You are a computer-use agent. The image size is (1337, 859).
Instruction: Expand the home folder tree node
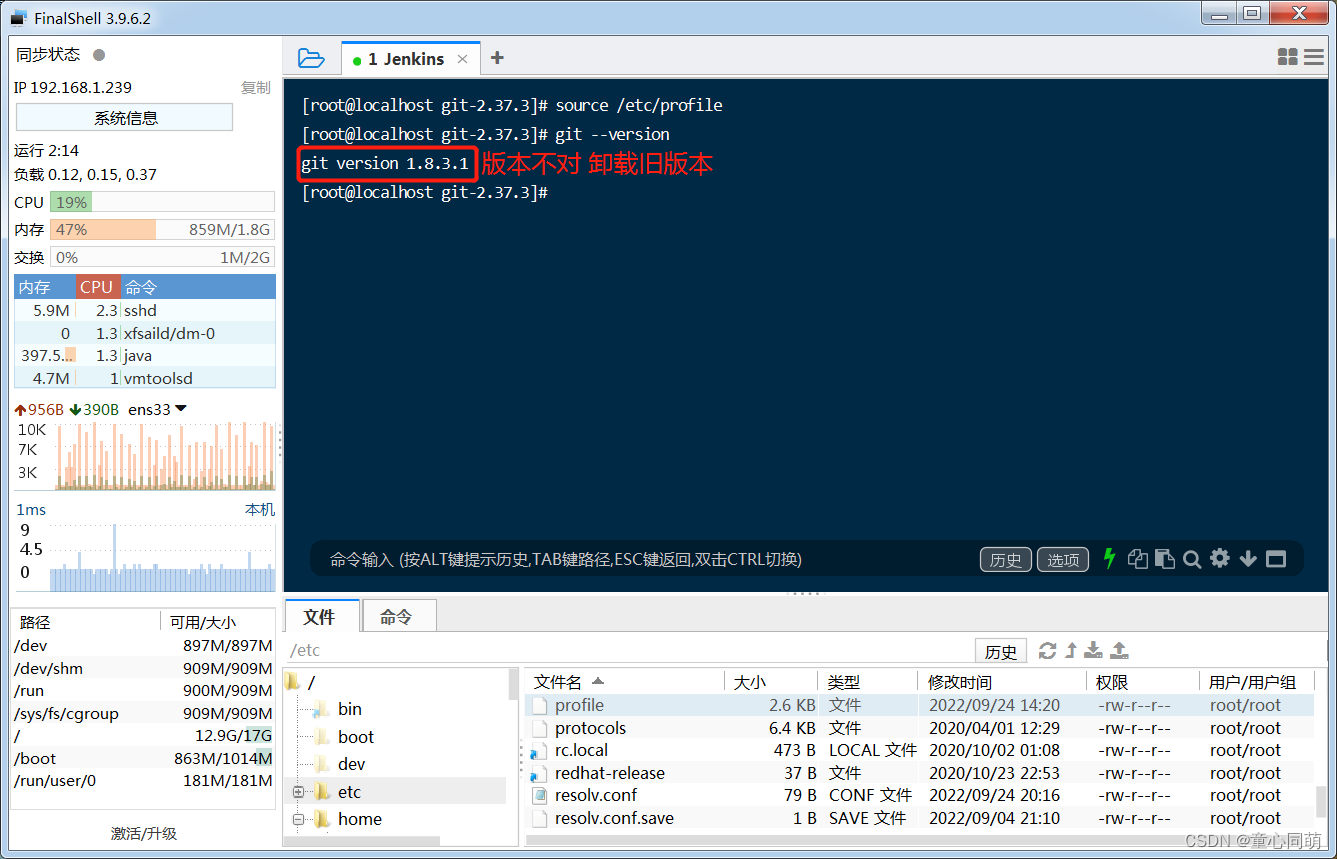298,819
